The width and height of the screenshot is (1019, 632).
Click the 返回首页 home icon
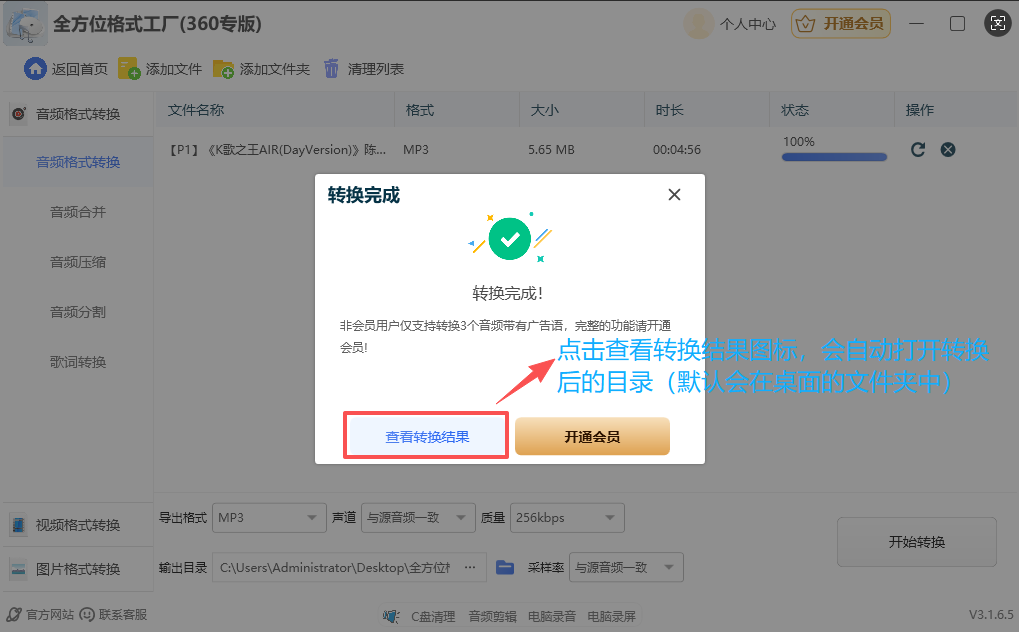pyautogui.click(x=35, y=69)
